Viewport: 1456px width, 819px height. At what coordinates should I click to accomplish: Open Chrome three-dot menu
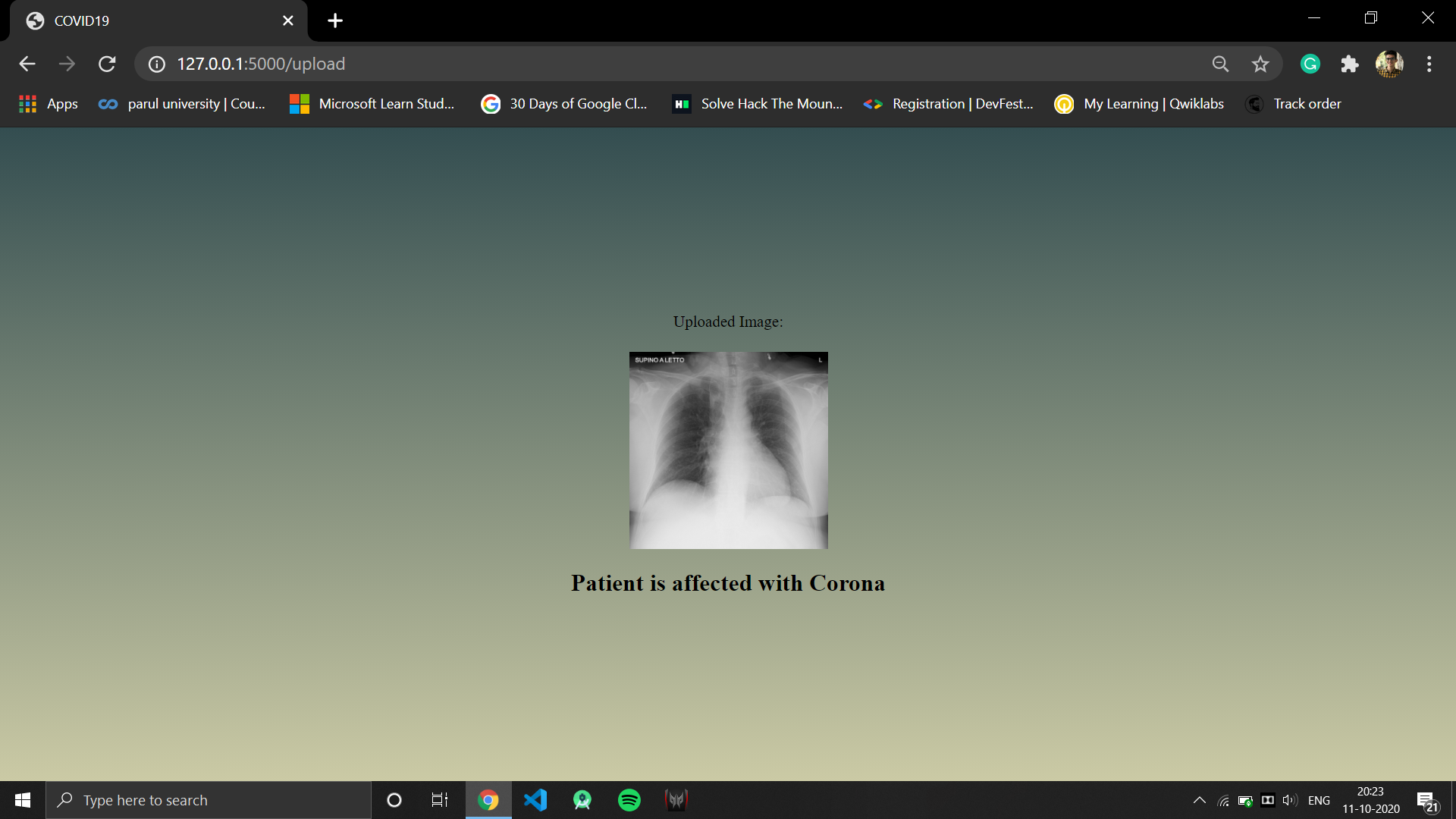pyautogui.click(x=1429, y=64)
